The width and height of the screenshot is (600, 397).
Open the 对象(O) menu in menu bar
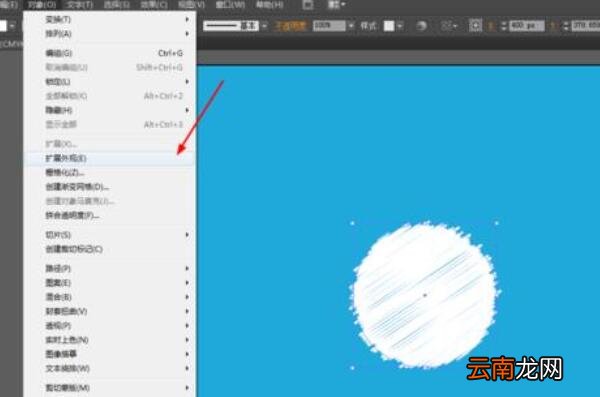pyautogui.click(x=42, y=5)
